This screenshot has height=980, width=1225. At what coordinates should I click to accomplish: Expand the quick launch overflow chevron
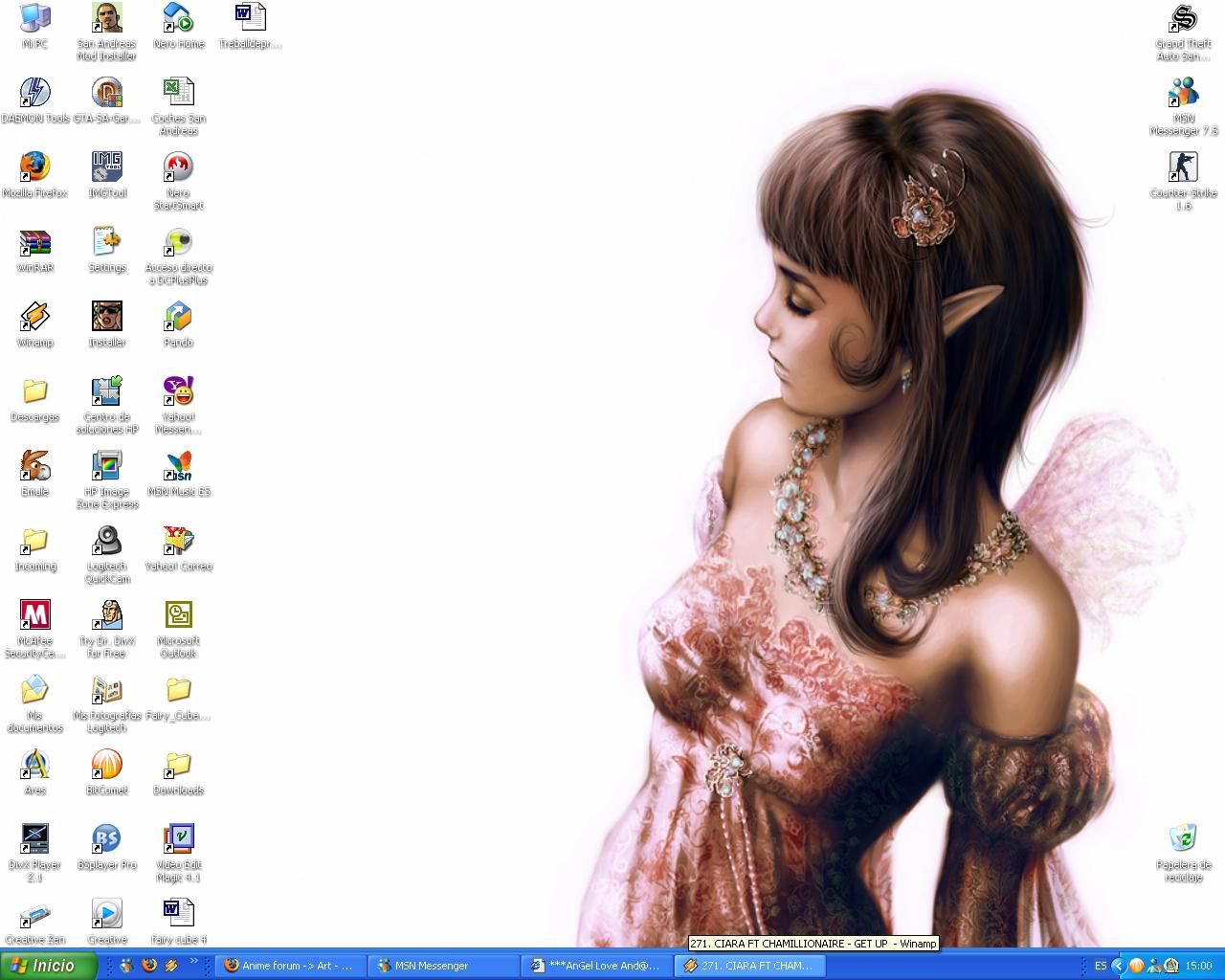194,962
